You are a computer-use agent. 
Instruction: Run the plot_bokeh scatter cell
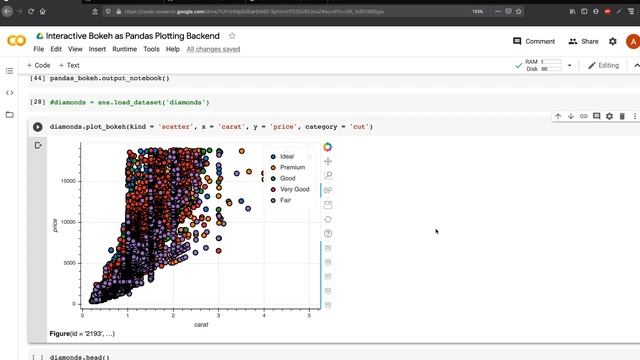pos(38,127)
